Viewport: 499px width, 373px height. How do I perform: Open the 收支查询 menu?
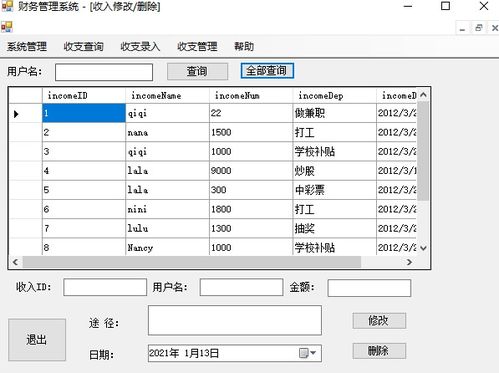[83, 46]
